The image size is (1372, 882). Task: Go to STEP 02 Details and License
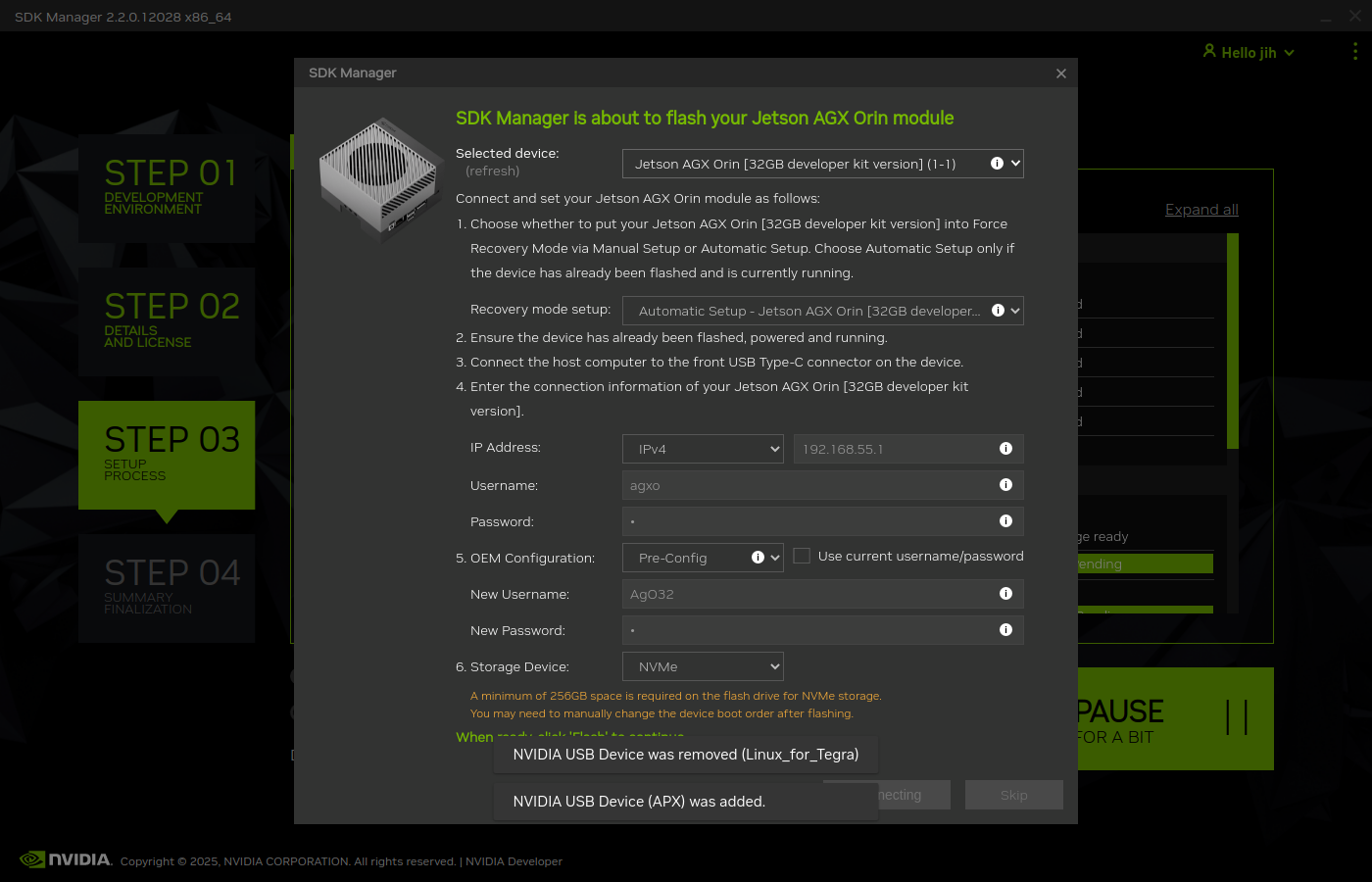pyautogui.click(x=167, y=321)
